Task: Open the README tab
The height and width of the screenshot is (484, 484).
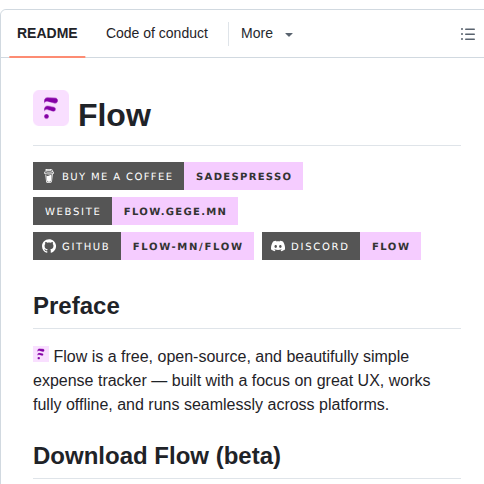Action: tap(47, 33)
